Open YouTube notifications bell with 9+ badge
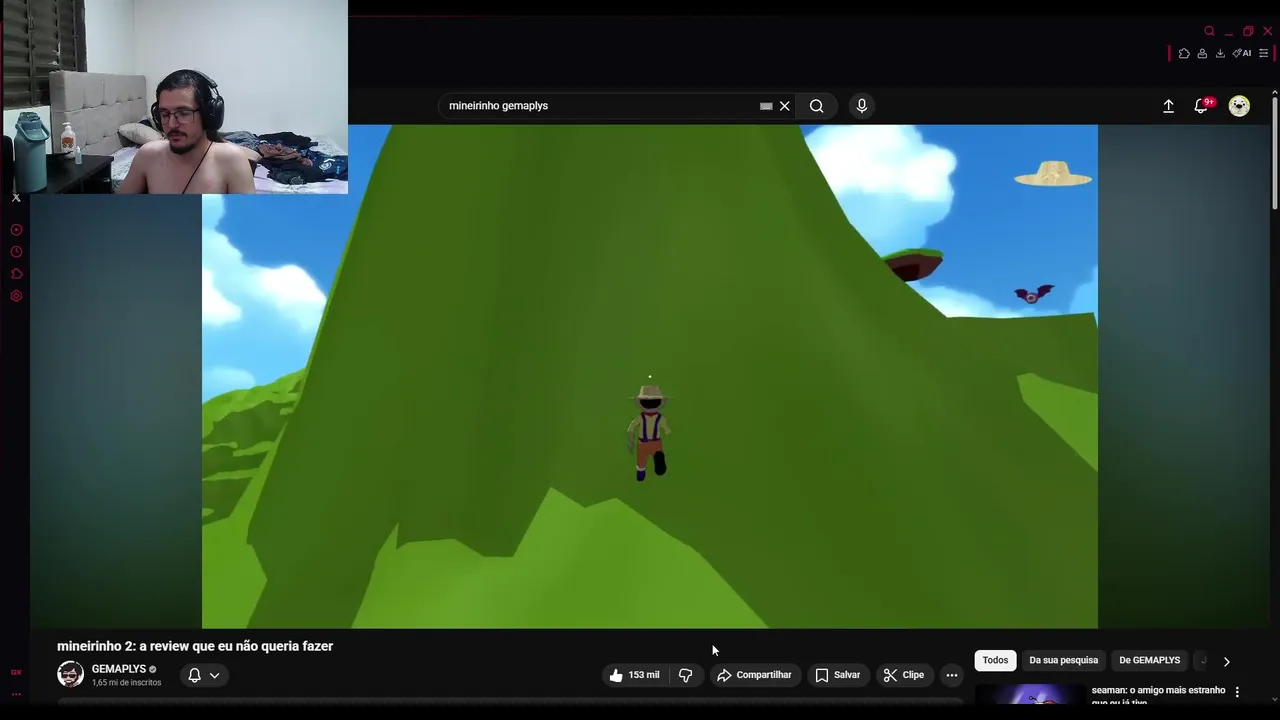1280x720 pixels. 1202,105
